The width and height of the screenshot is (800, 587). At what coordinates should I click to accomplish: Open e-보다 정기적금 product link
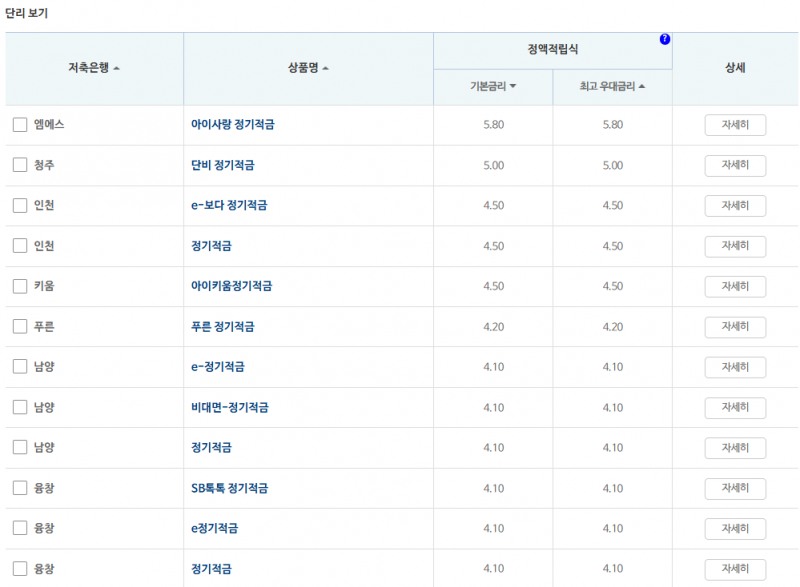click(x=229, y=205)
